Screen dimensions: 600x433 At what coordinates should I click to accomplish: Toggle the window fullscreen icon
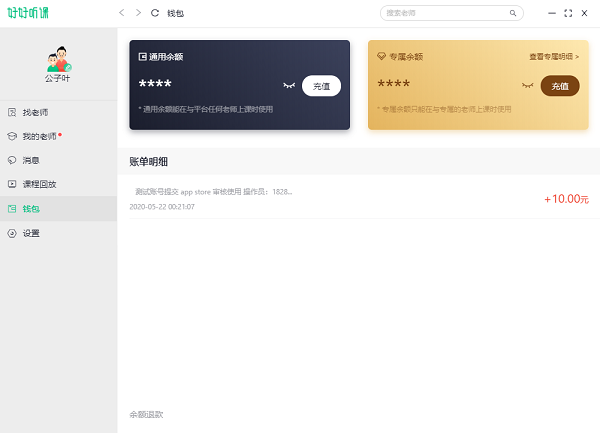568,13
